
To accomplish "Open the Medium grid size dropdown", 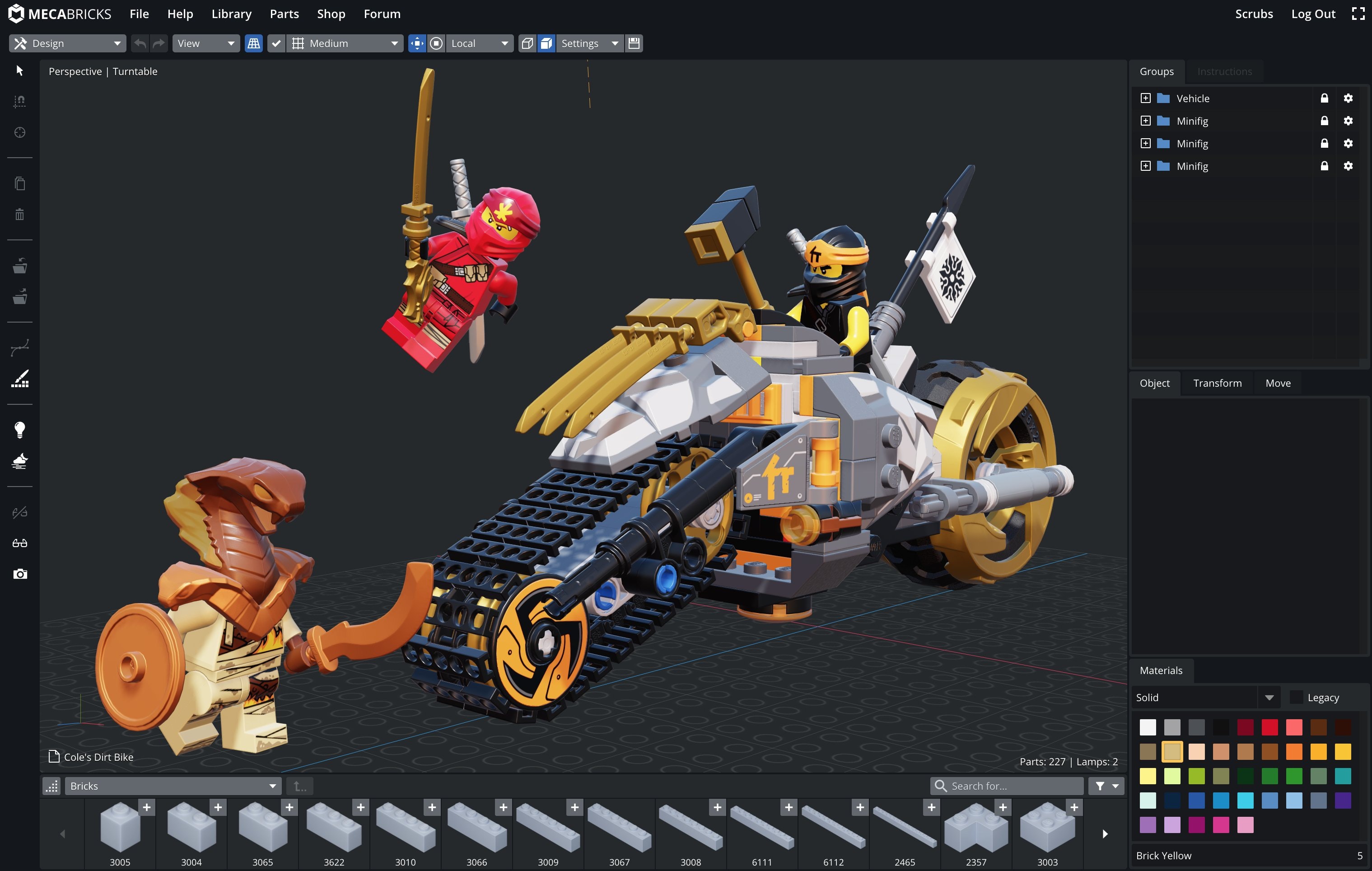I will click(x=345, y=43).
